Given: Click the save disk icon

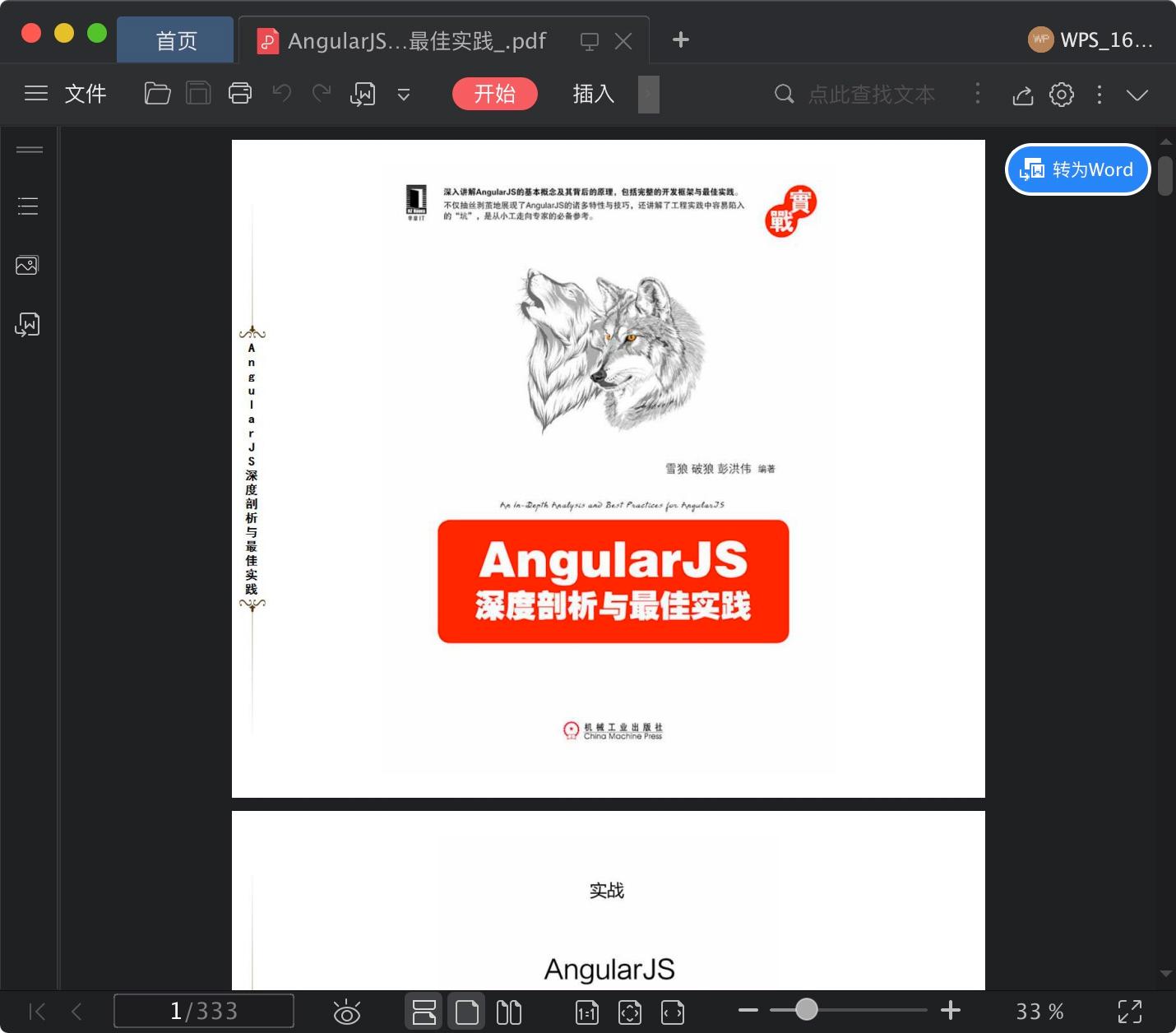Looking at the screenshot, I should pos(198,94).
